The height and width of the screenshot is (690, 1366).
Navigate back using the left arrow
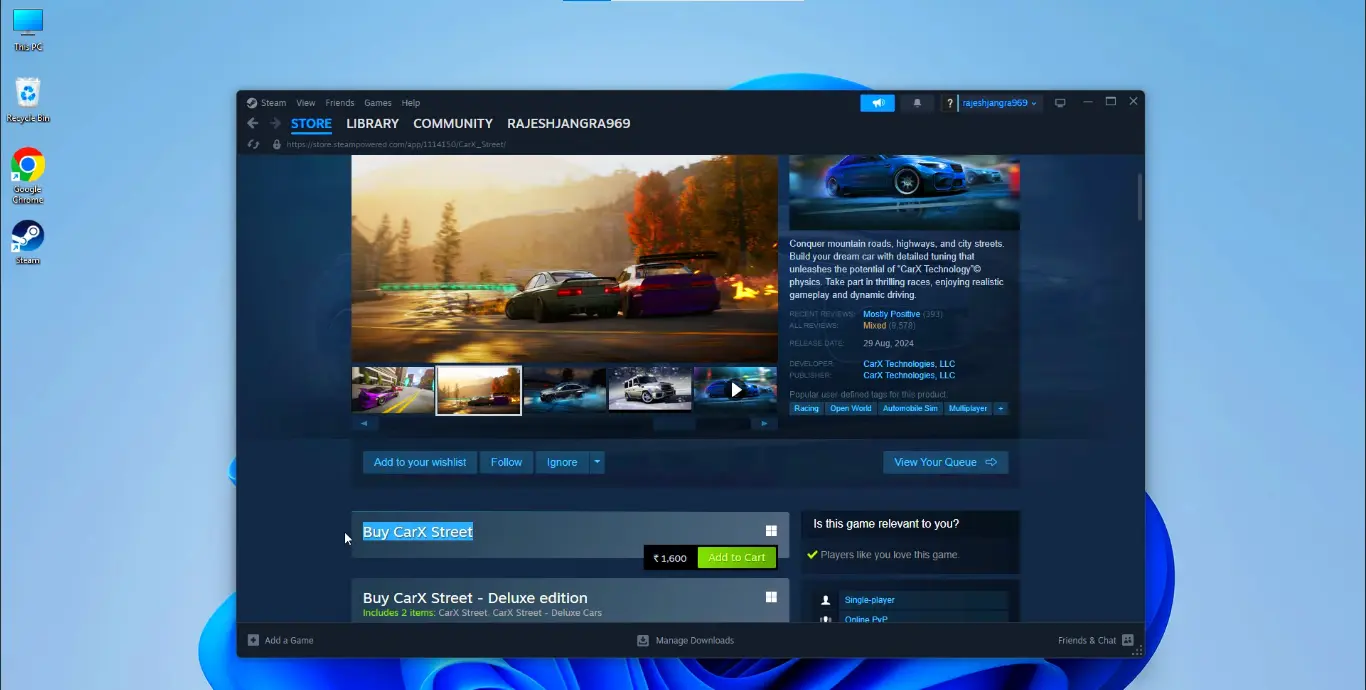click(252, 123)
